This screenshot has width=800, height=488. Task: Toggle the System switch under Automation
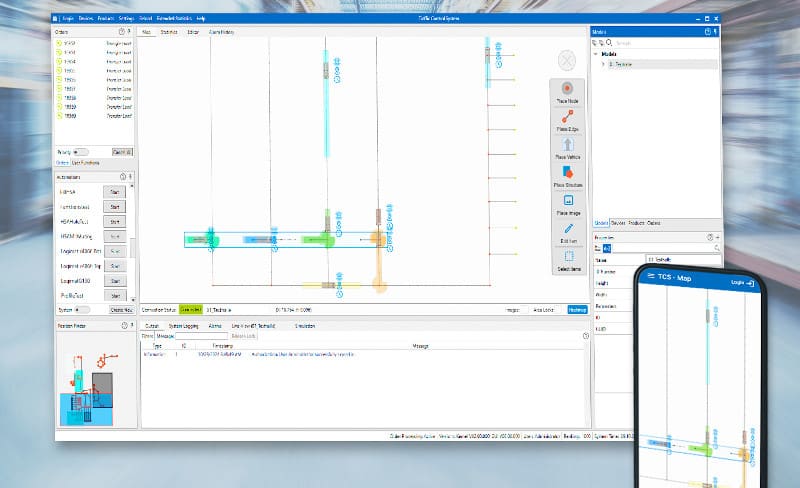[x=81, y=310]
